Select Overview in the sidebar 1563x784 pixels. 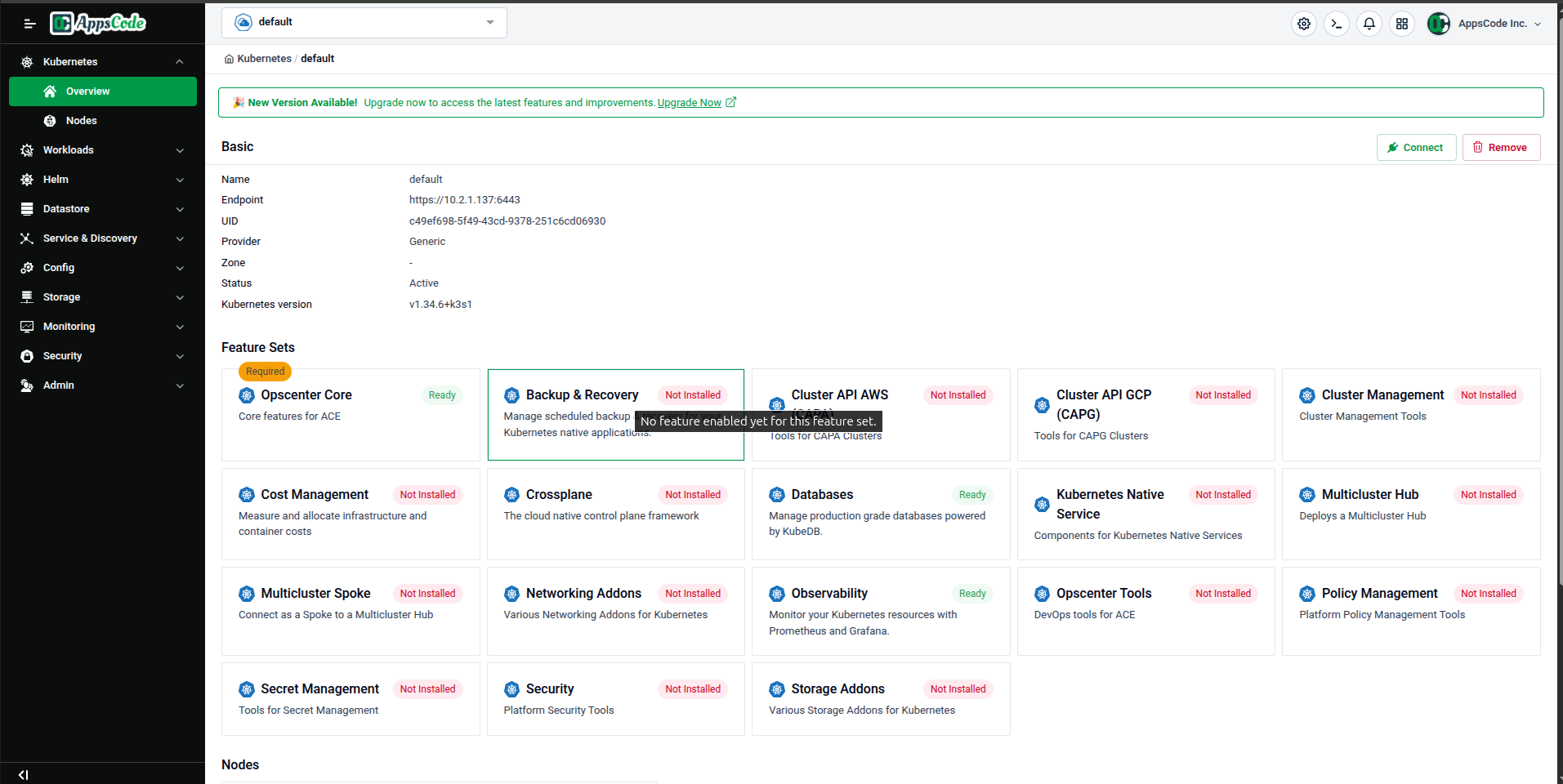88,91
